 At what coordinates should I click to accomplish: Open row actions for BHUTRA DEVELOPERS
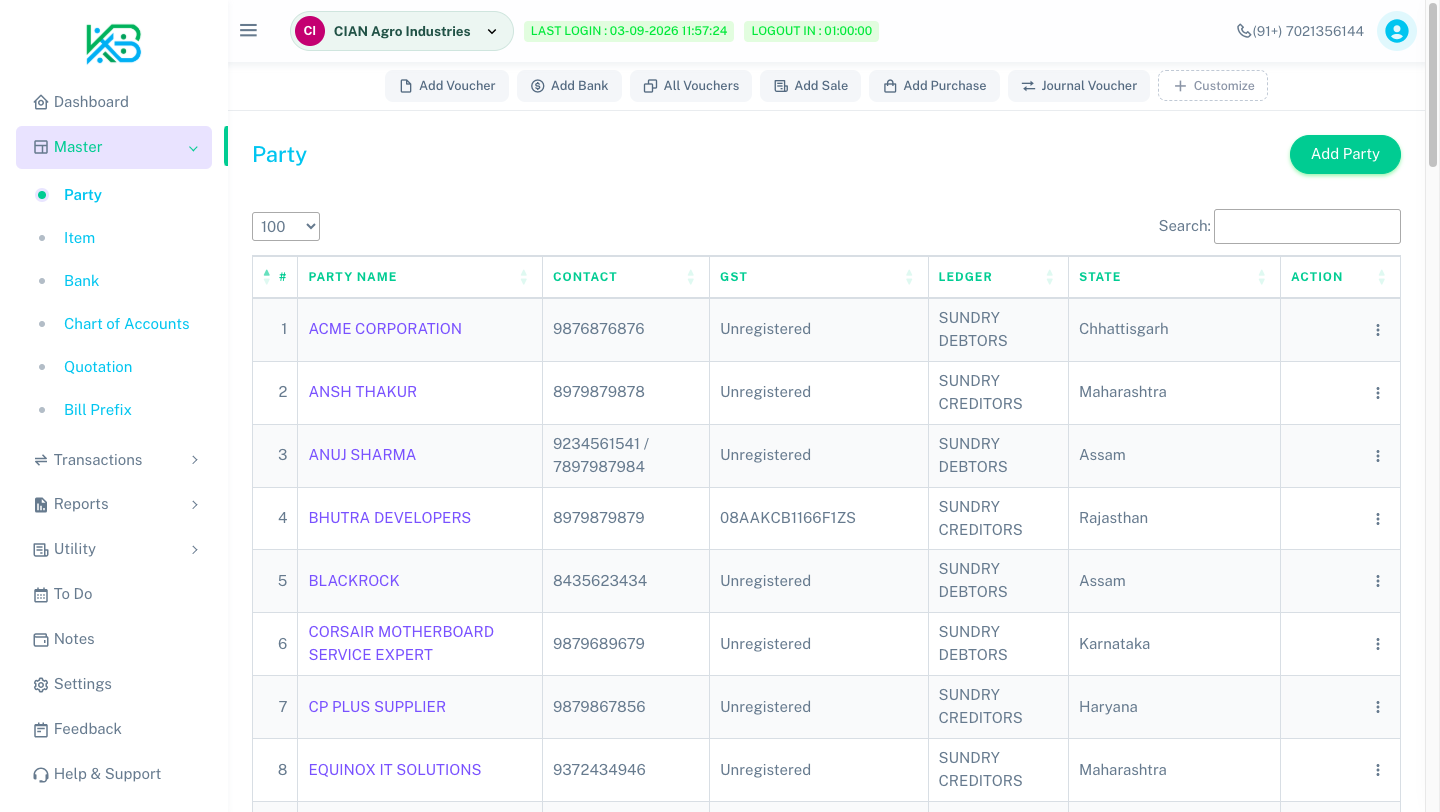pos(1378,519)
